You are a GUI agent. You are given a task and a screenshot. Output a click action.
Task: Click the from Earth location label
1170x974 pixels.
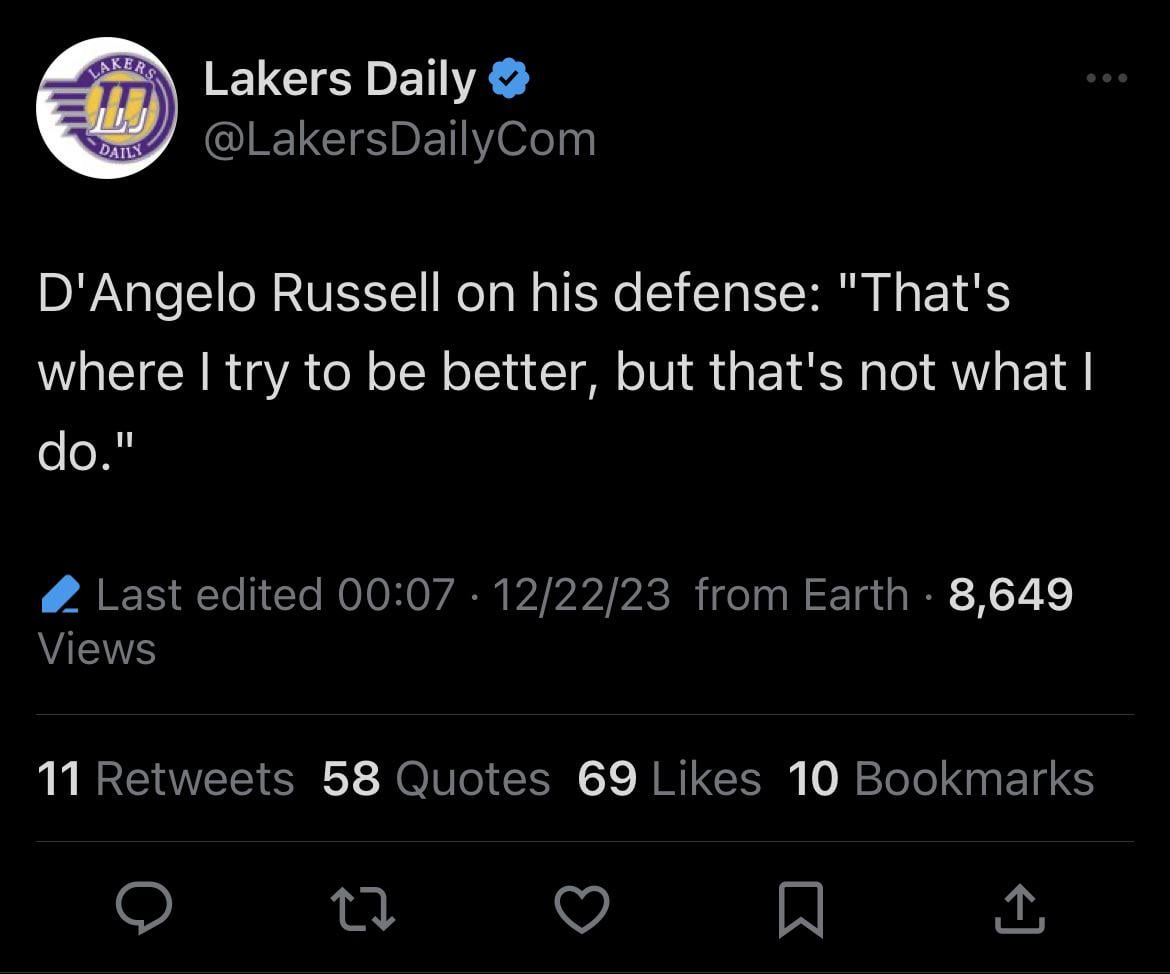[x=801, y=595]
